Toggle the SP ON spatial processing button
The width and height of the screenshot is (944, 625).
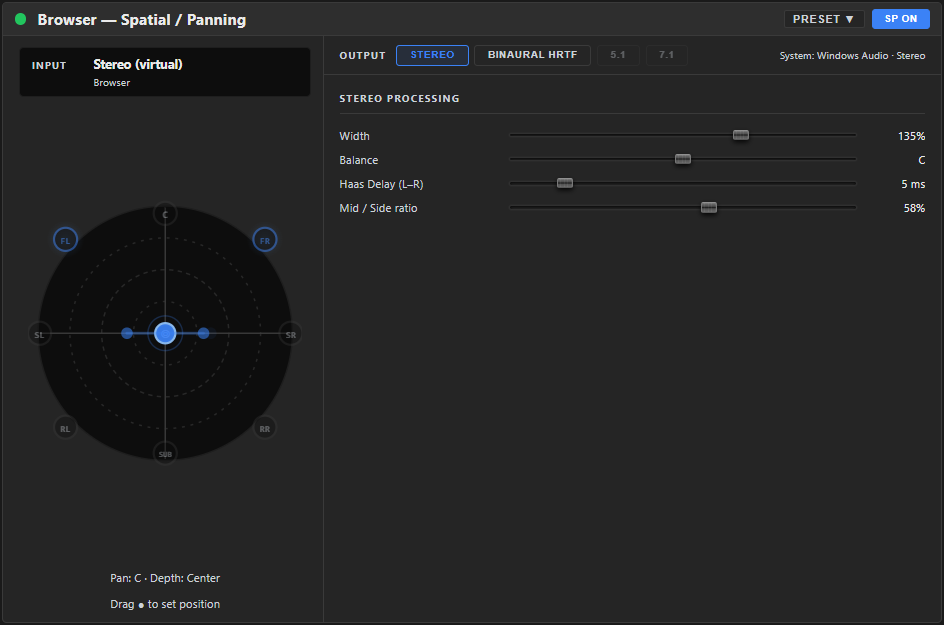901,19
